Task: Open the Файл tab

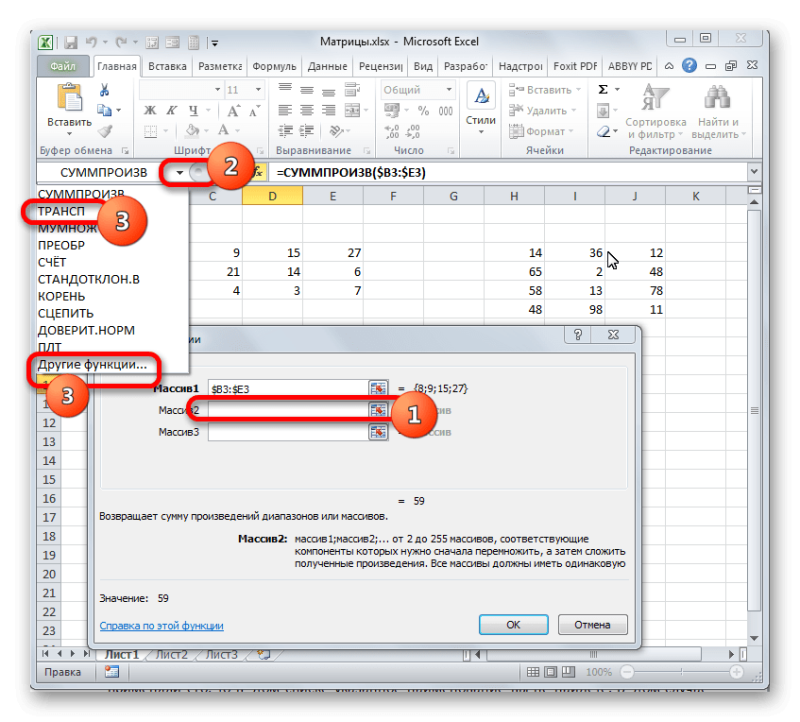Action: [63, 66]
